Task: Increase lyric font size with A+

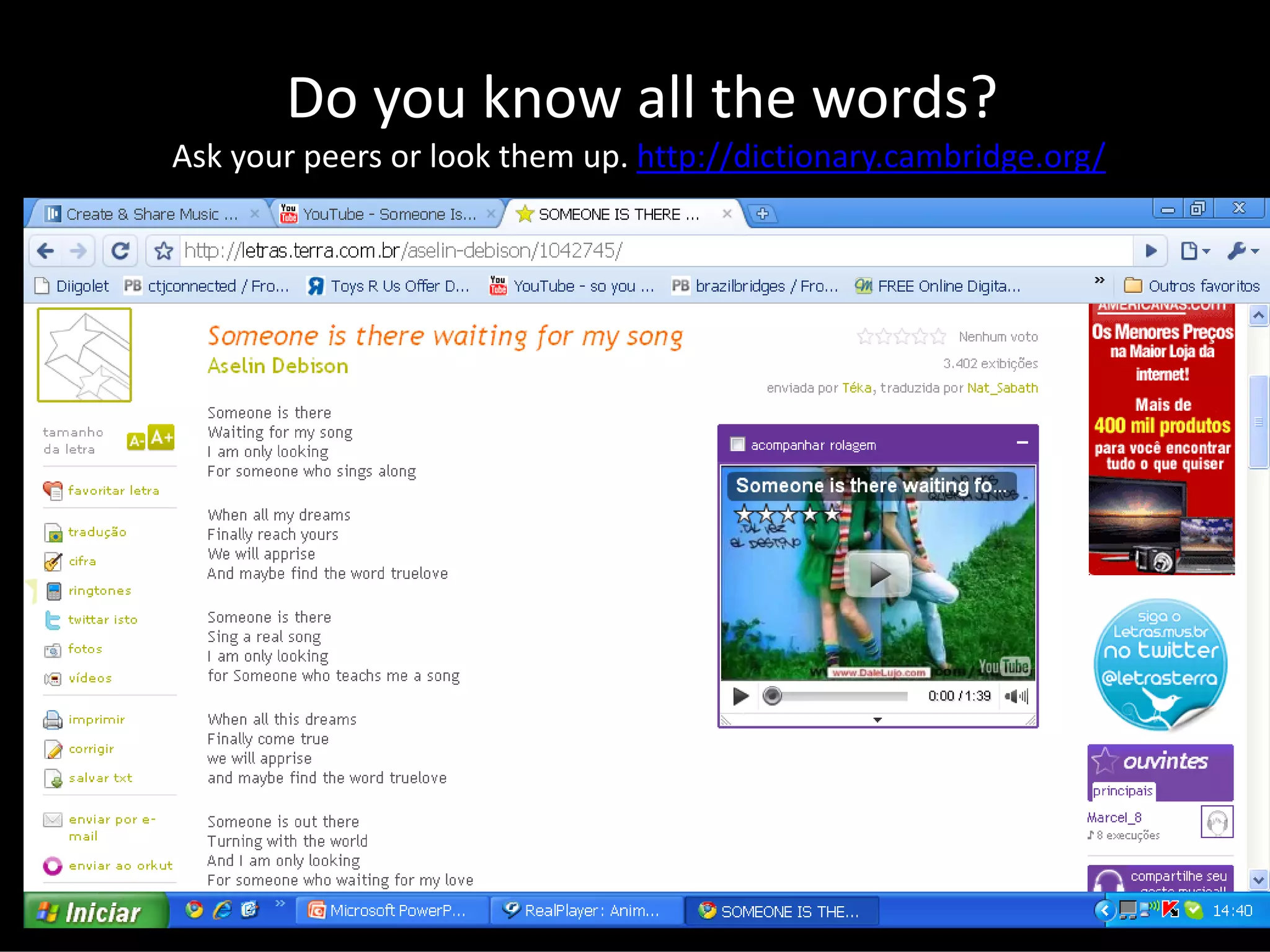Action: coord(161,438)
